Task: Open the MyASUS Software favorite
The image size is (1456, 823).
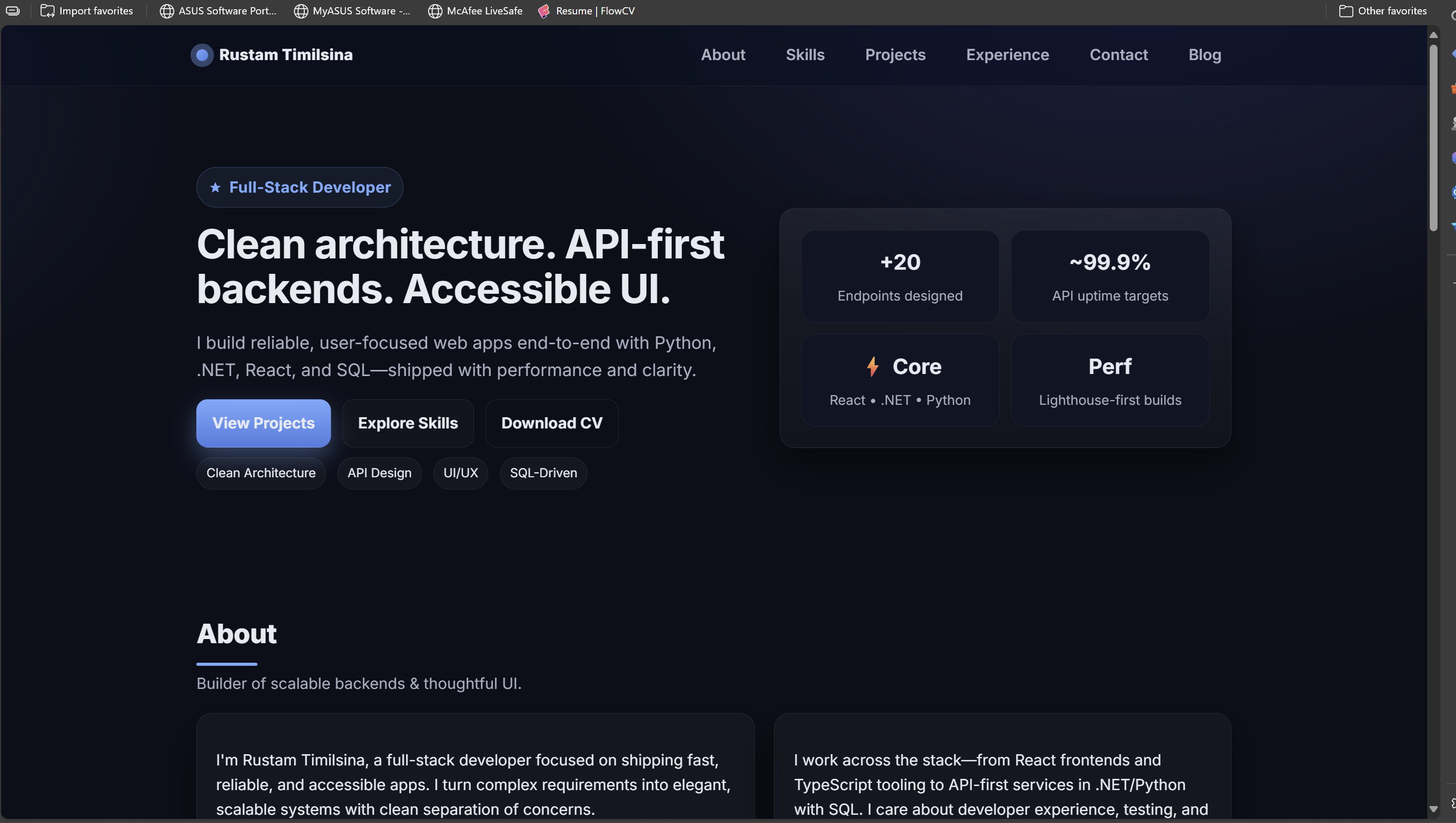Action: (x=352, y=11)
